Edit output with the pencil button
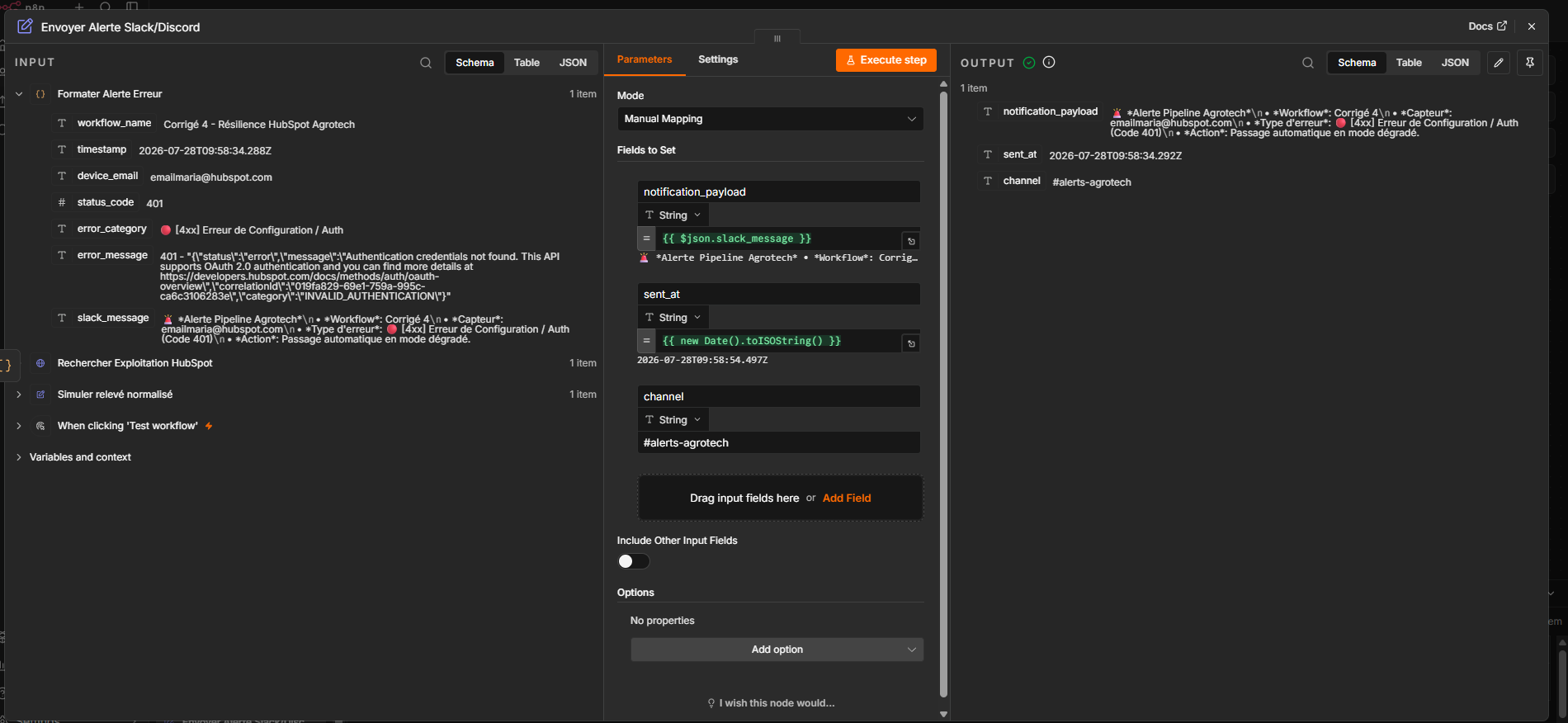The width and height of the screenshot is (1568, 723). click(x=1499, y=63)
